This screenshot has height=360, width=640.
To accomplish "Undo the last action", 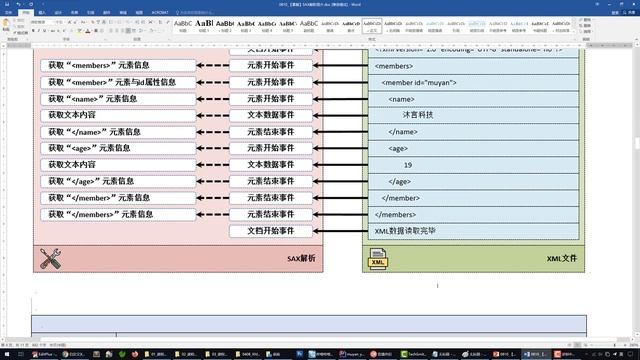I will [x=18, y=4].
